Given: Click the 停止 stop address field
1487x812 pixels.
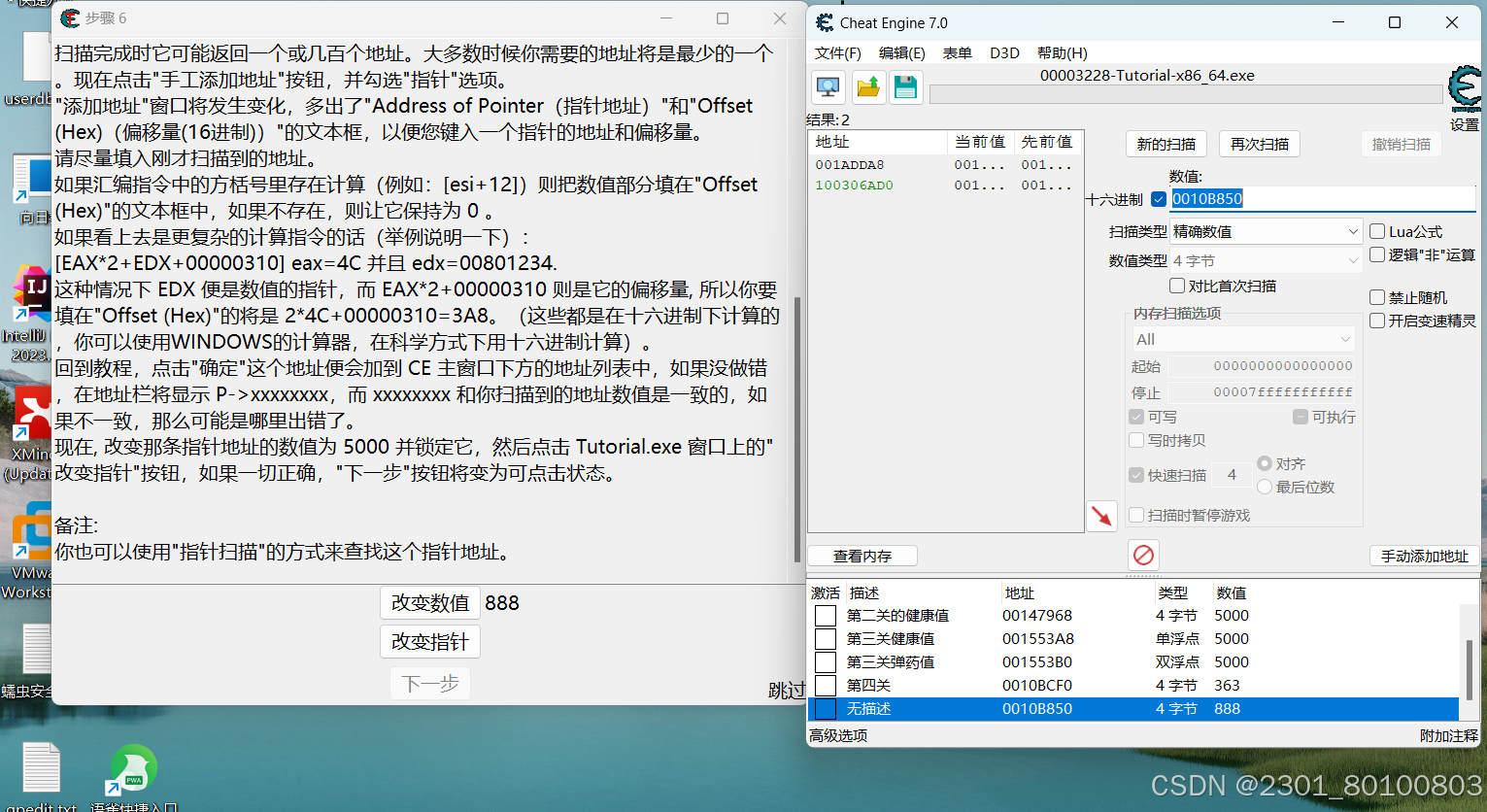Looking at the screenshot, I should pyautogui.click(x=1262, y=392).
